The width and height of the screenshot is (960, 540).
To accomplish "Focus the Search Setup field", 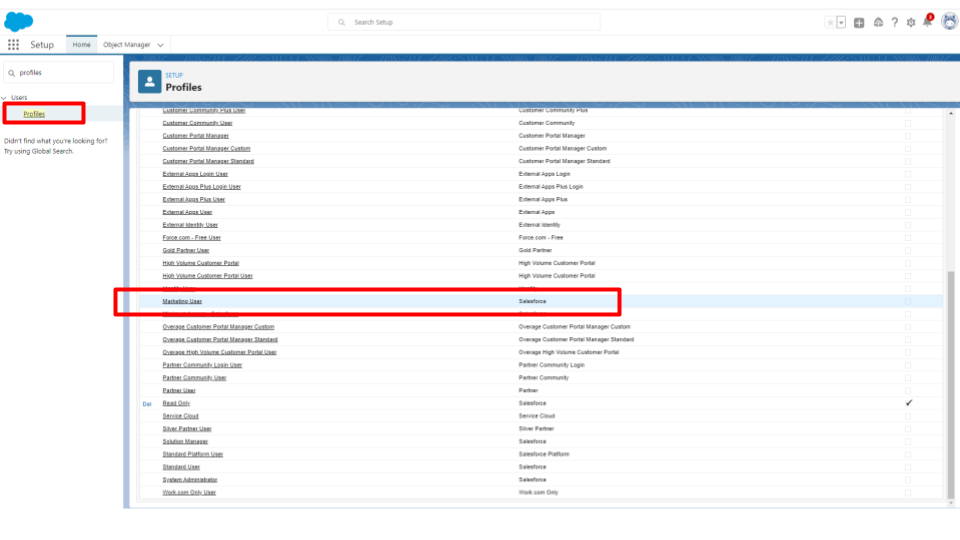I will click(464, 22).
